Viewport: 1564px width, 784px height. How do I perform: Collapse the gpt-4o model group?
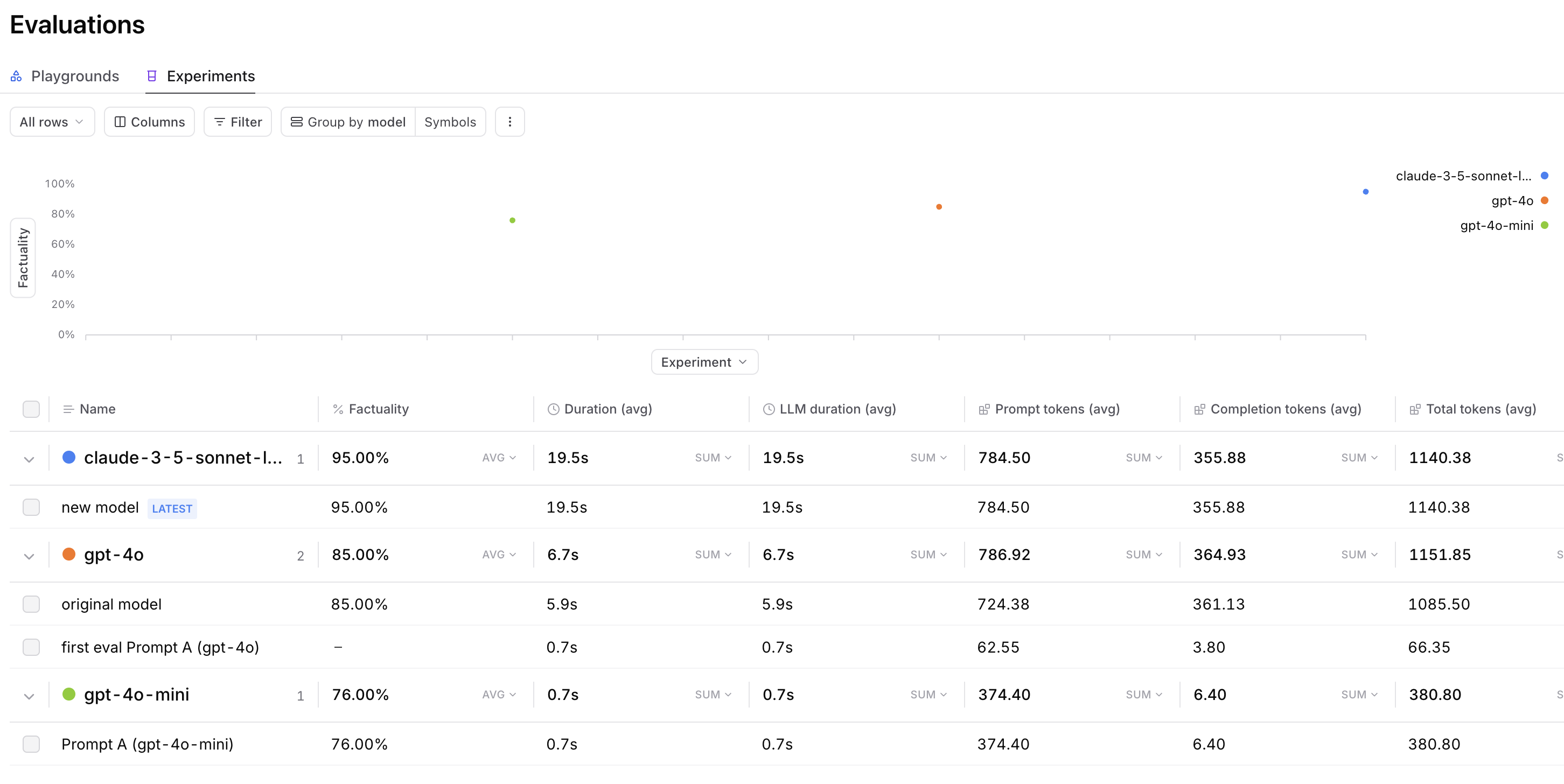point(29,556)
